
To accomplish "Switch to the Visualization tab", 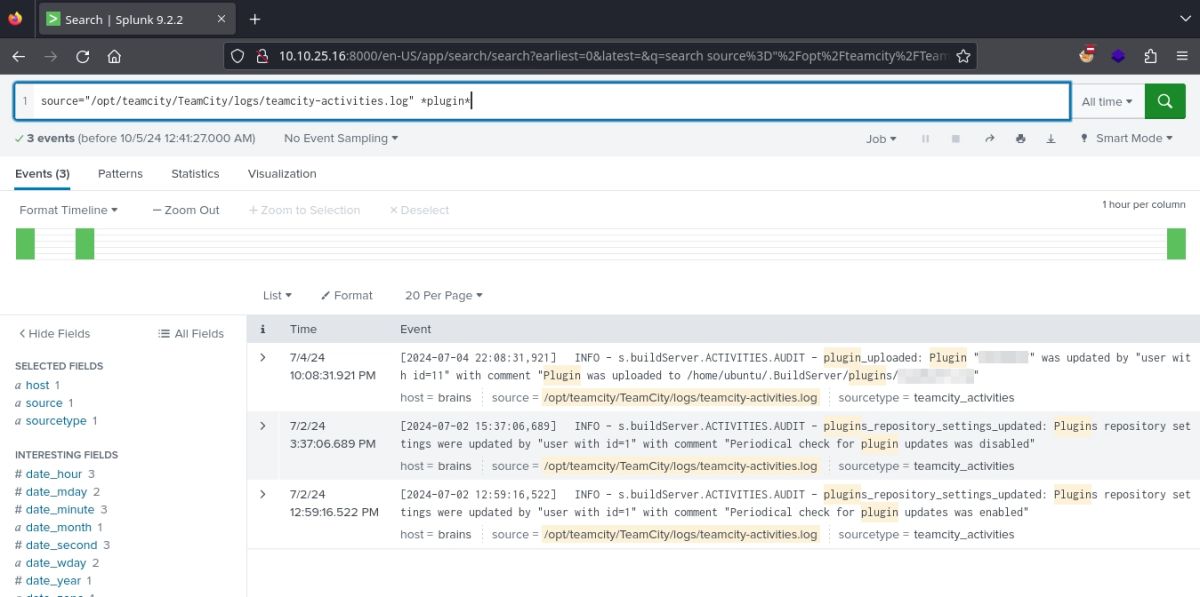I will tap(282, 174).
